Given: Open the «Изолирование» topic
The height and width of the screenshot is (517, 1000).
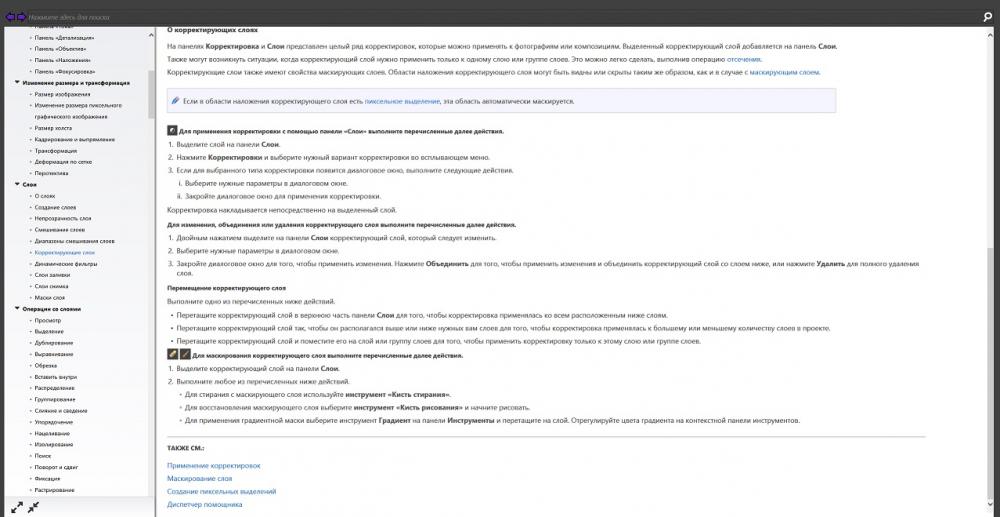Looking at the screenshot, I should [54, 444].
